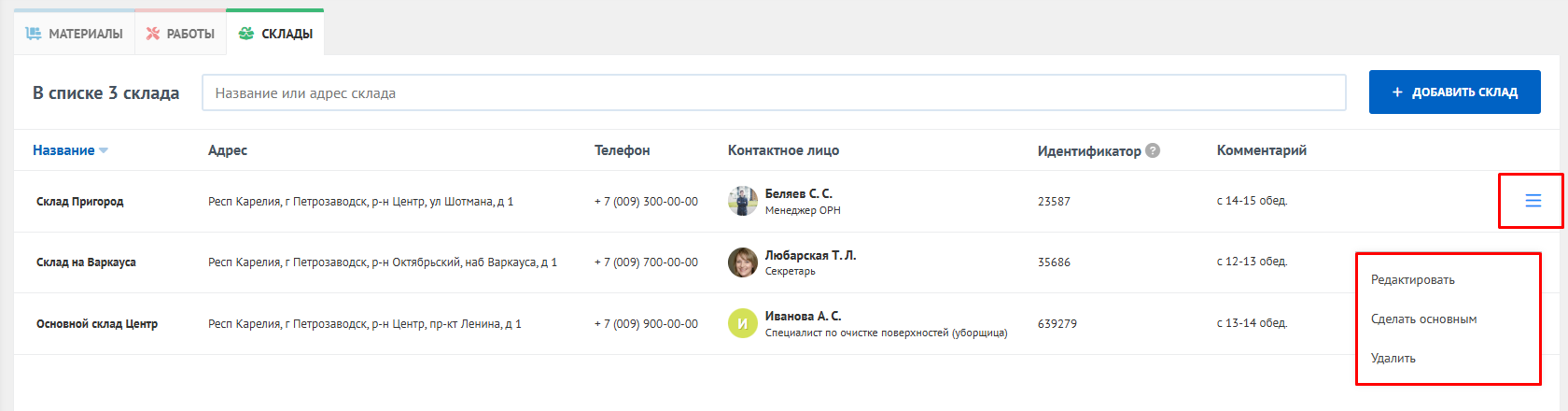
Task: Switch to the Материалы tab
Action: click(x=75, y=34)
